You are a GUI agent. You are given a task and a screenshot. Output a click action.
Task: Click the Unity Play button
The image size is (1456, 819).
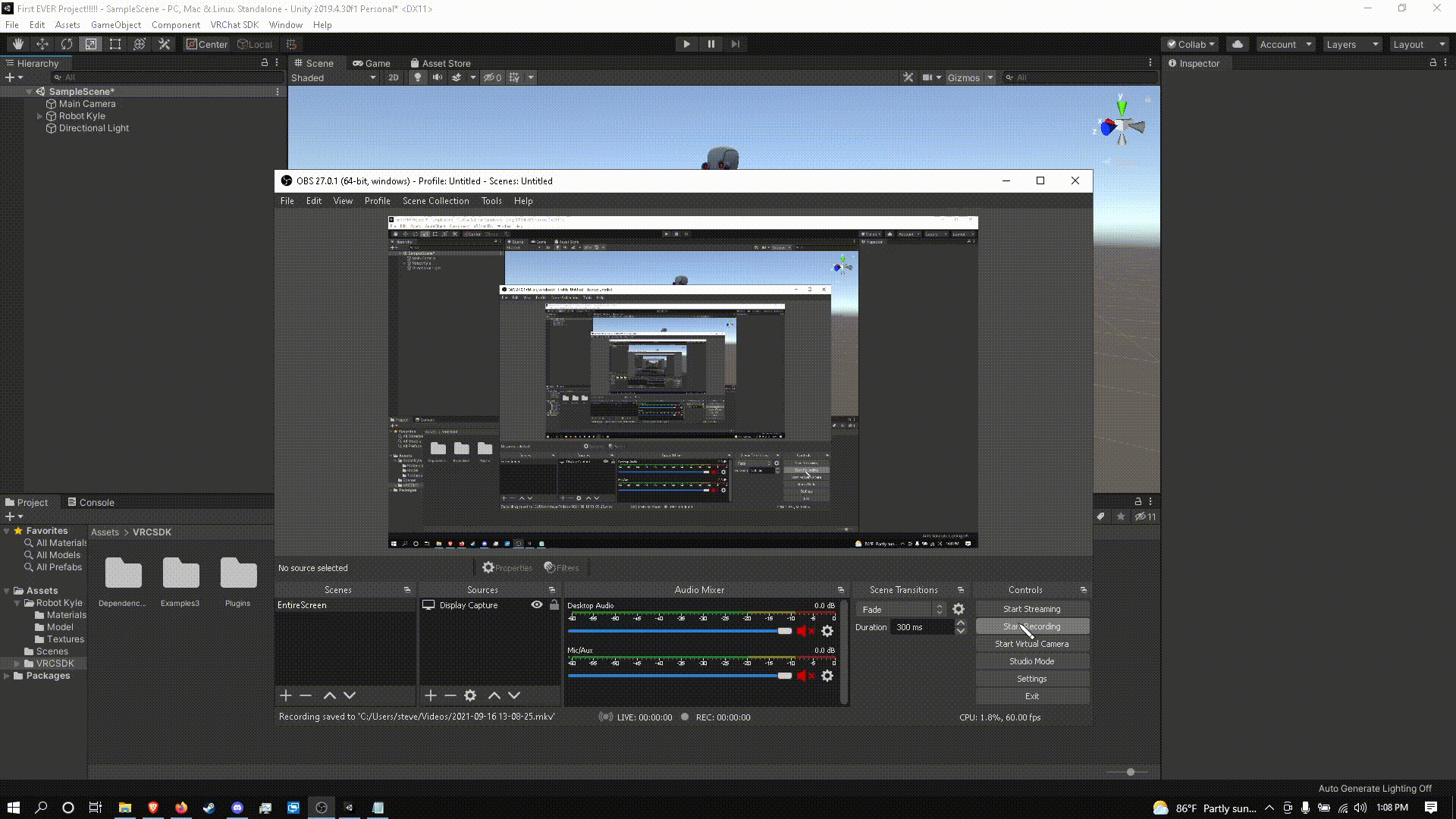[x=686, y=44]
